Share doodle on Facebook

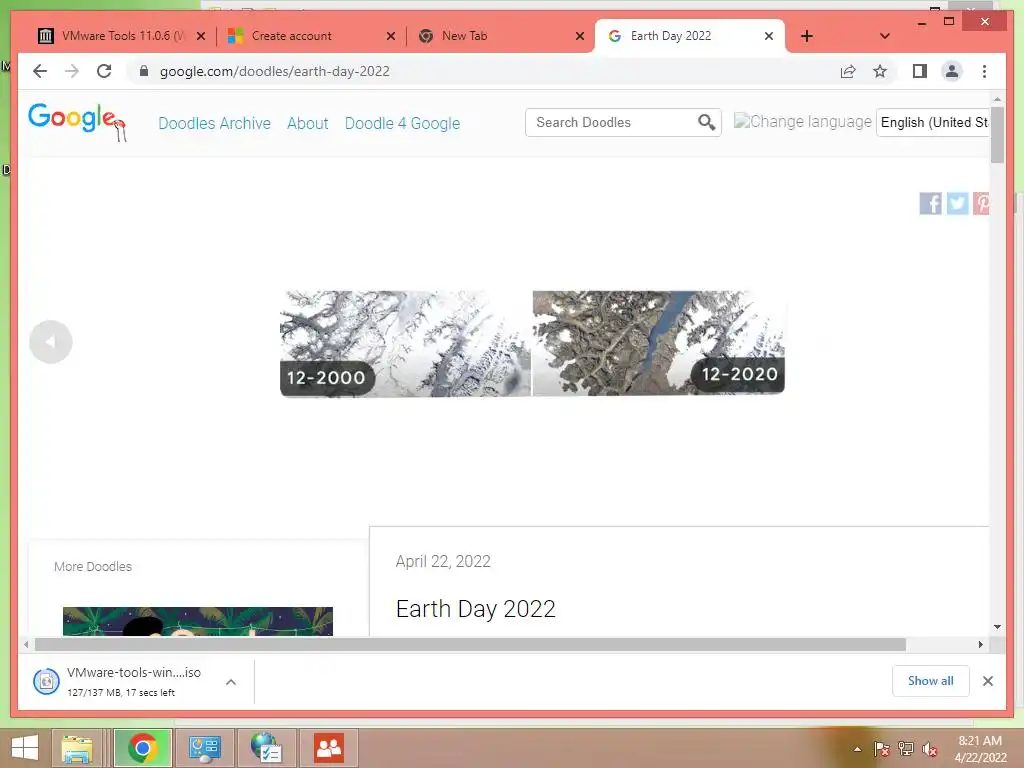tap(930, 203)
